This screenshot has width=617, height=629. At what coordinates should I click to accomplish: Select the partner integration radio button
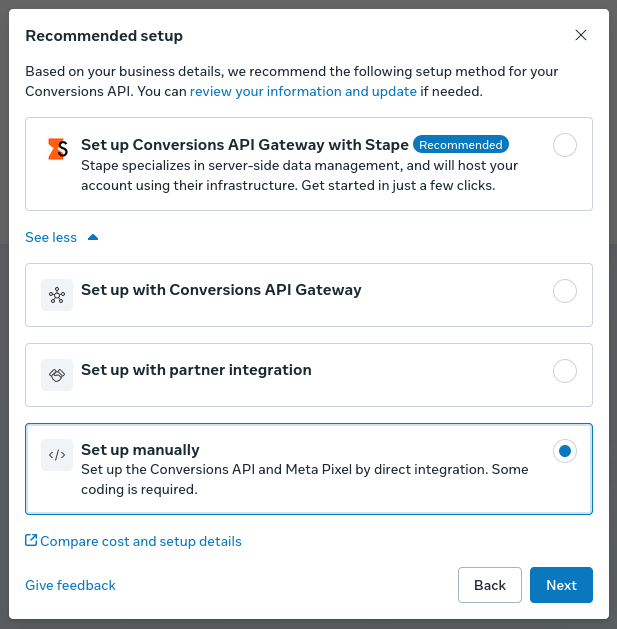(x=564, y=371)
